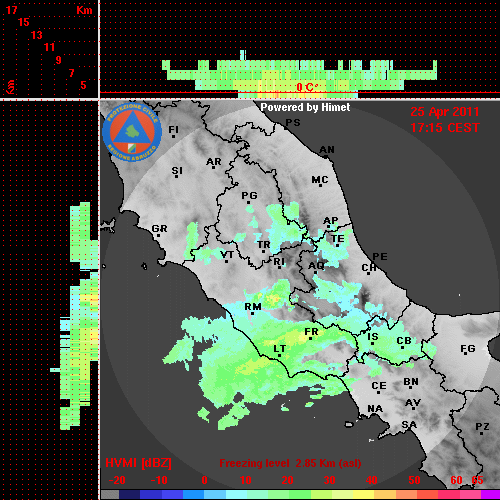This screenshot has width=500, height=500.
Task: Click the PZ city label
Action: click(482, 428)
